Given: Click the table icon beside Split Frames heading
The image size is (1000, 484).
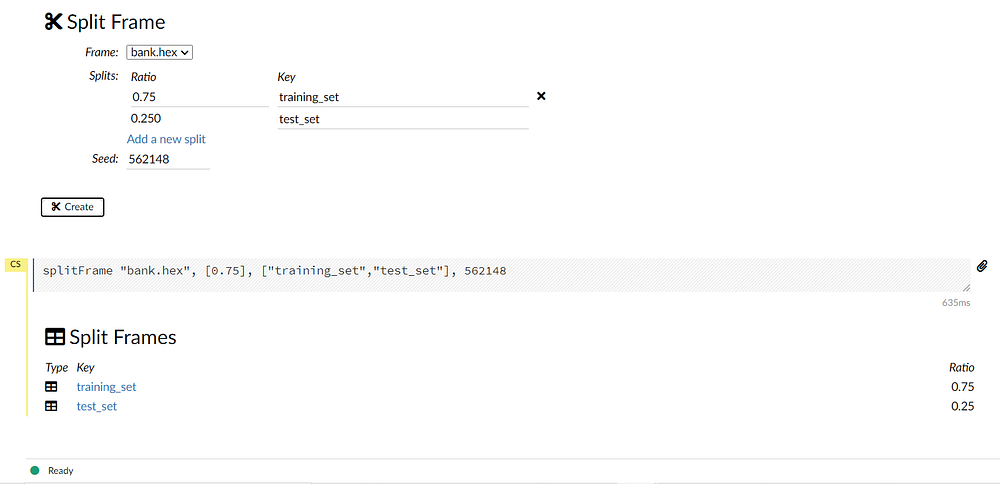Looking at the screenshot, I should point(55,338).
